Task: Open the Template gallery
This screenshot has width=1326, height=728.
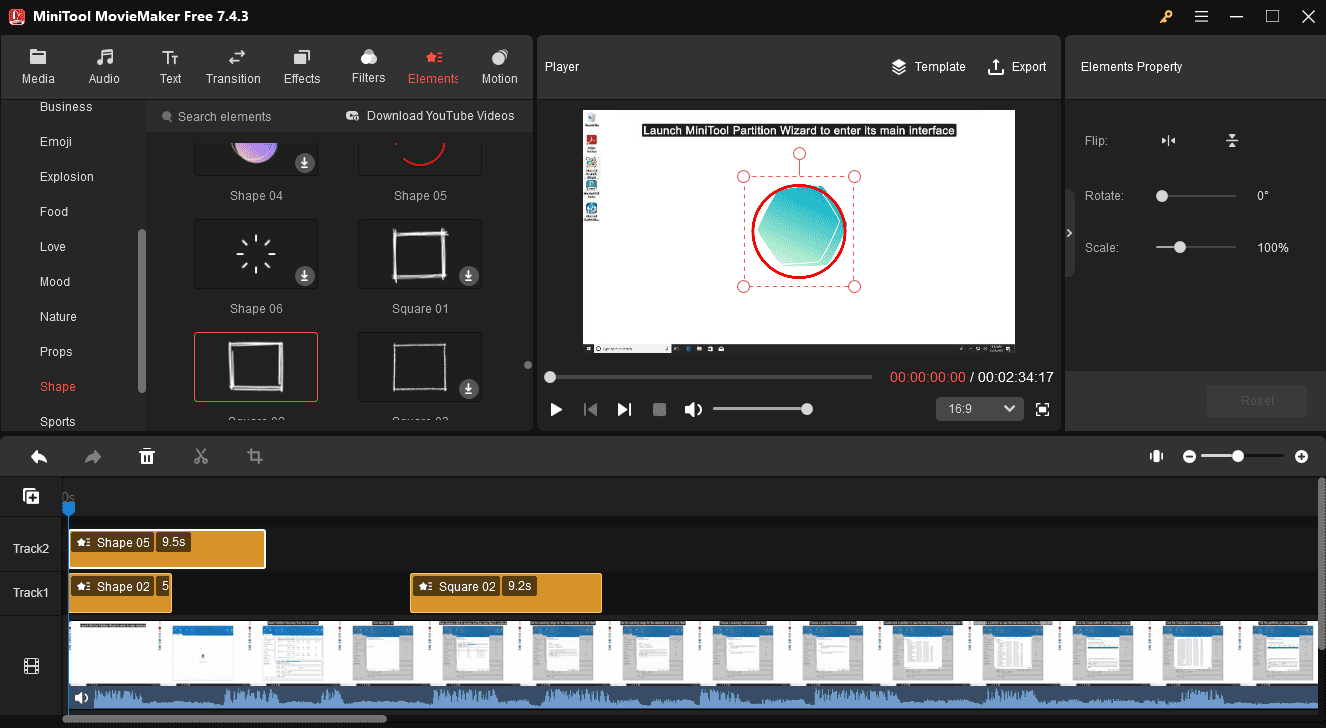Action: pyautogui.click(x=928, y=67)
